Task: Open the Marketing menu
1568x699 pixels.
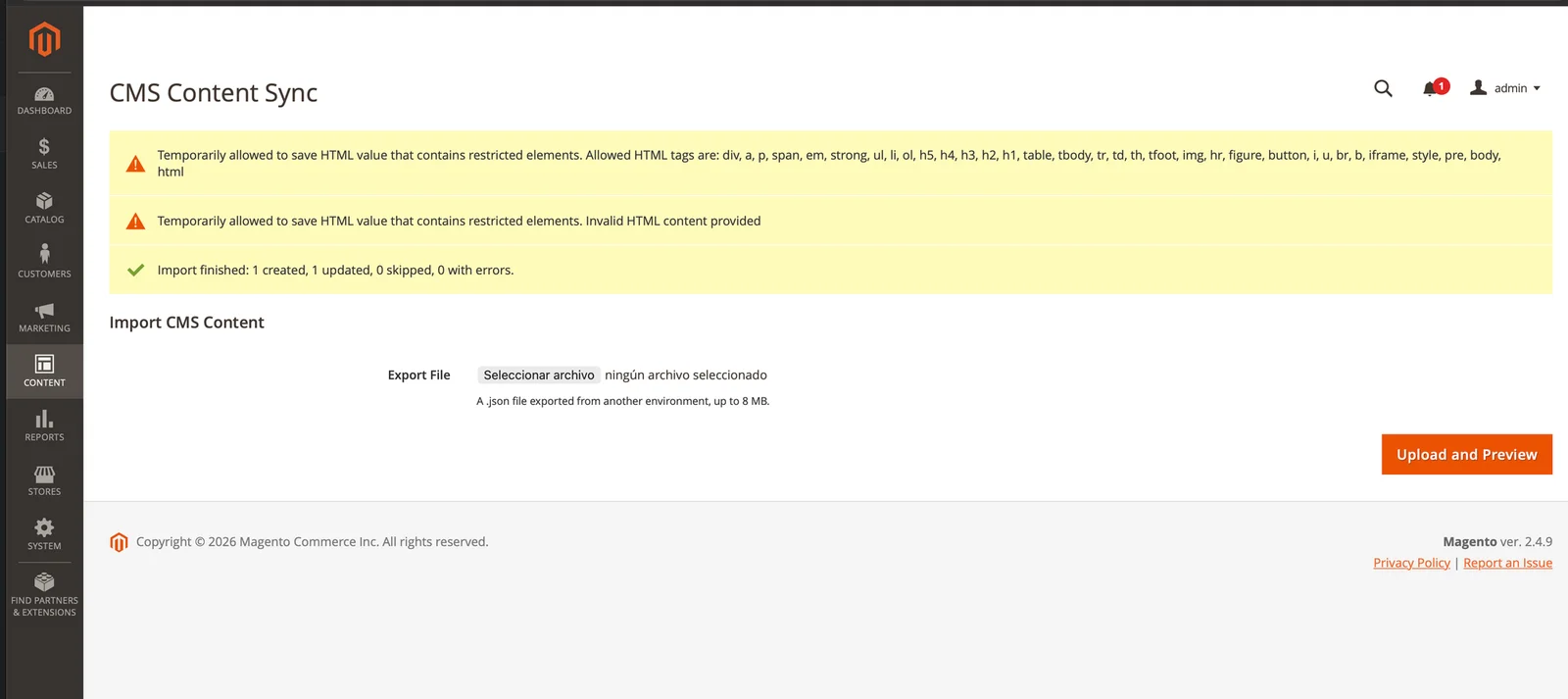Action: 44,317
